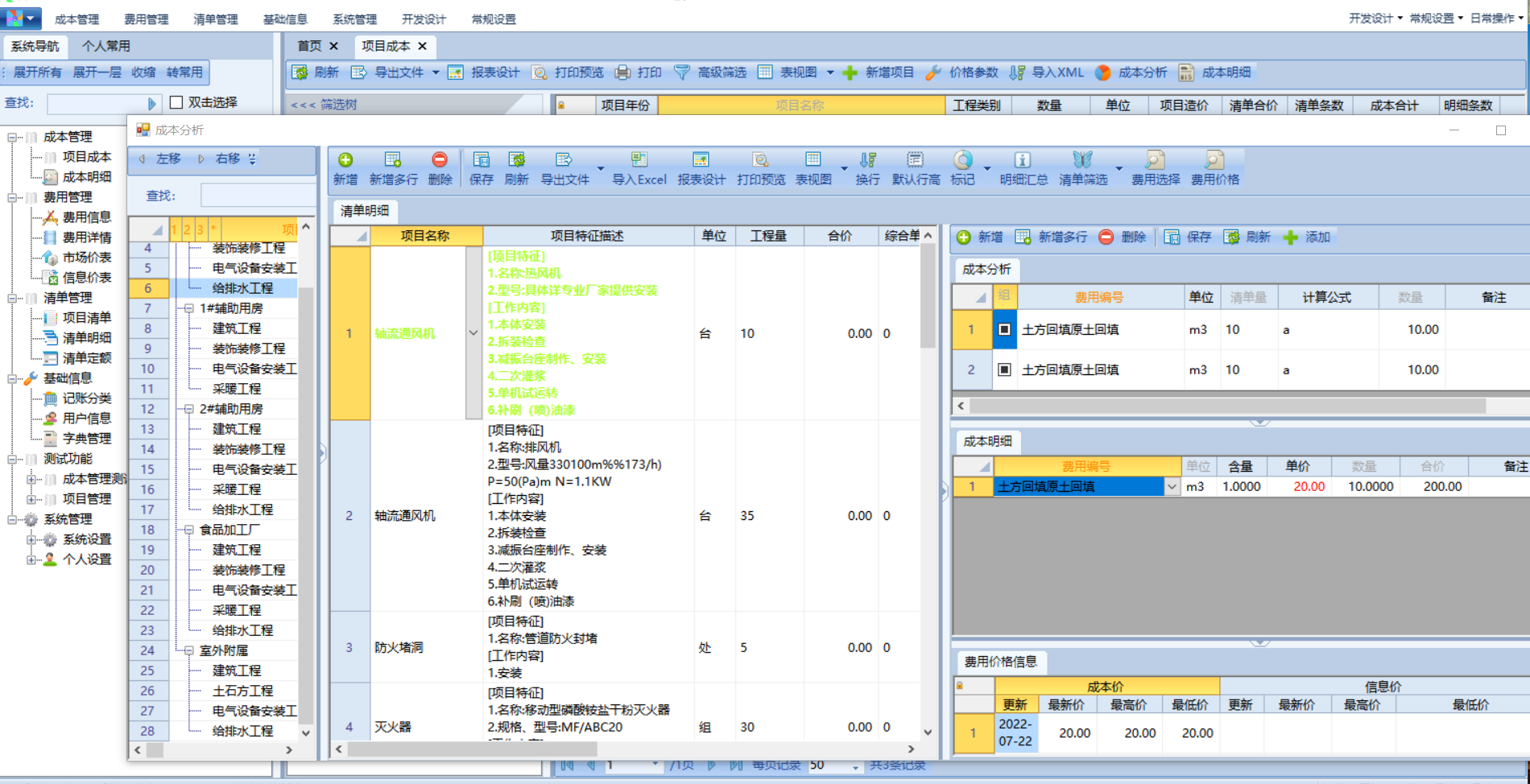Image resolution: width=1530 pixels, height=784 pixels.
Task: Click the 换行 wrap icon
Action: pos(867,160)
